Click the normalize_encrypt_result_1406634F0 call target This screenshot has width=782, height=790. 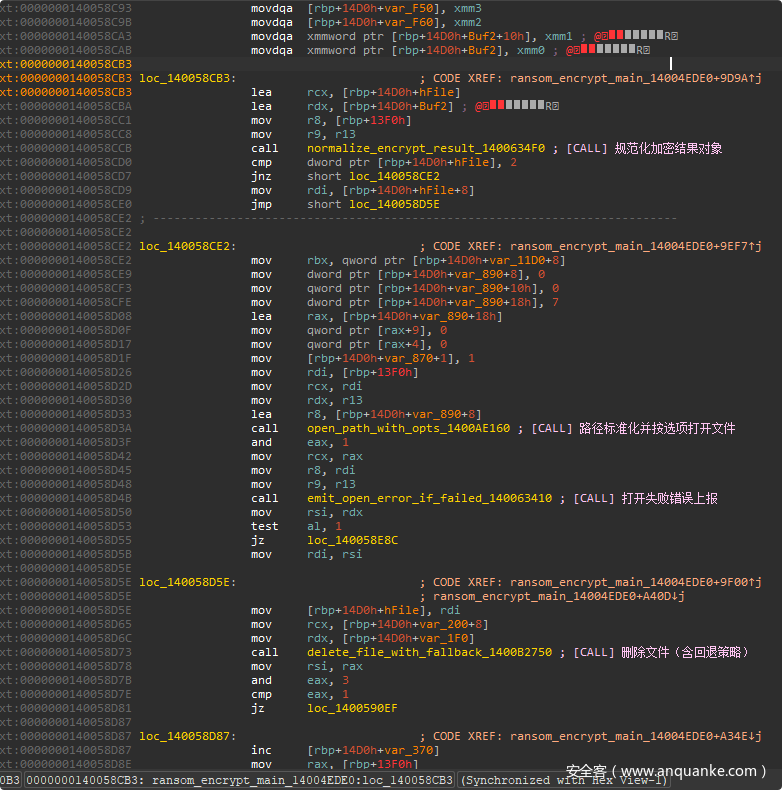[x=426, y=148]
